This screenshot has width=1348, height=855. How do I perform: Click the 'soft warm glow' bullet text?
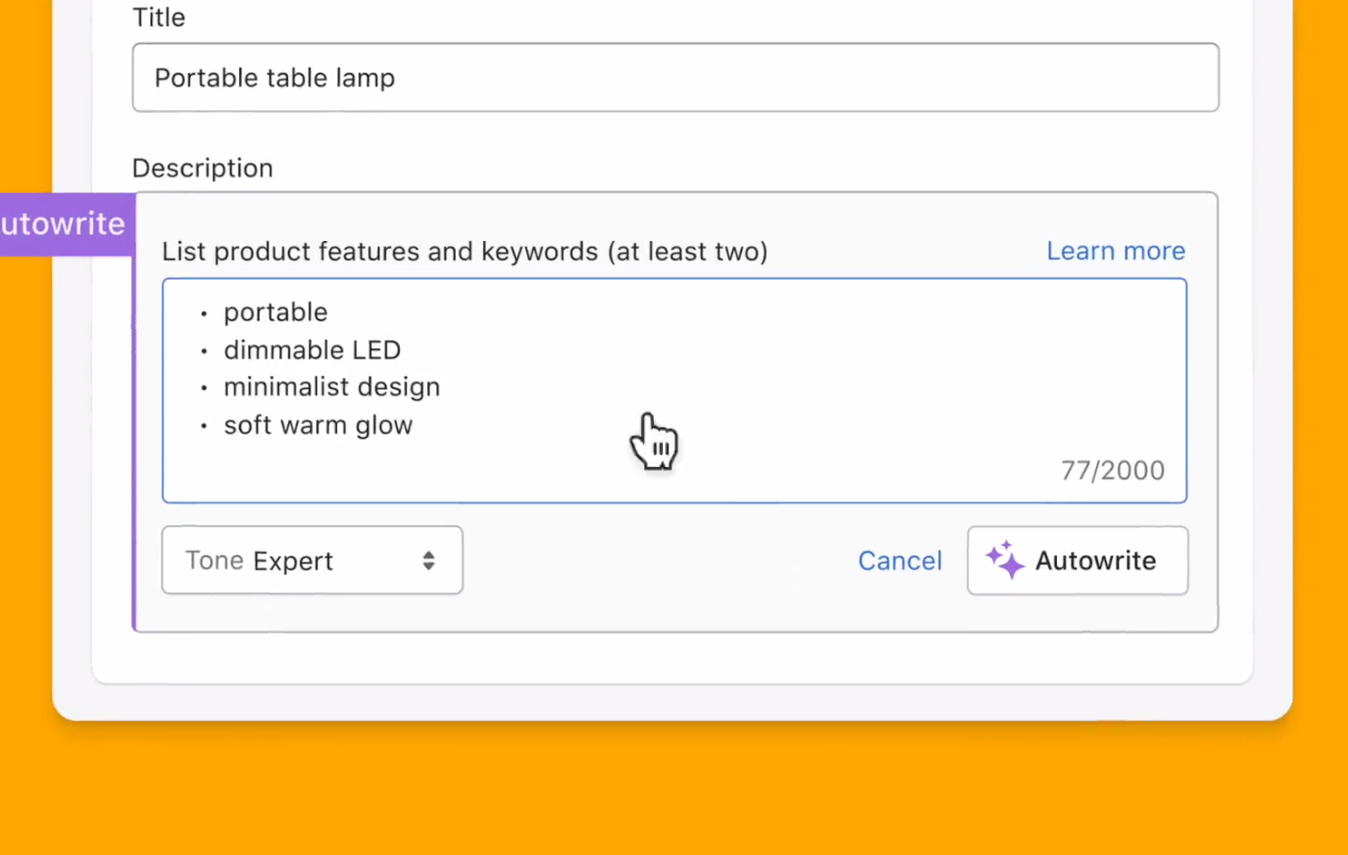coord(318,425)
